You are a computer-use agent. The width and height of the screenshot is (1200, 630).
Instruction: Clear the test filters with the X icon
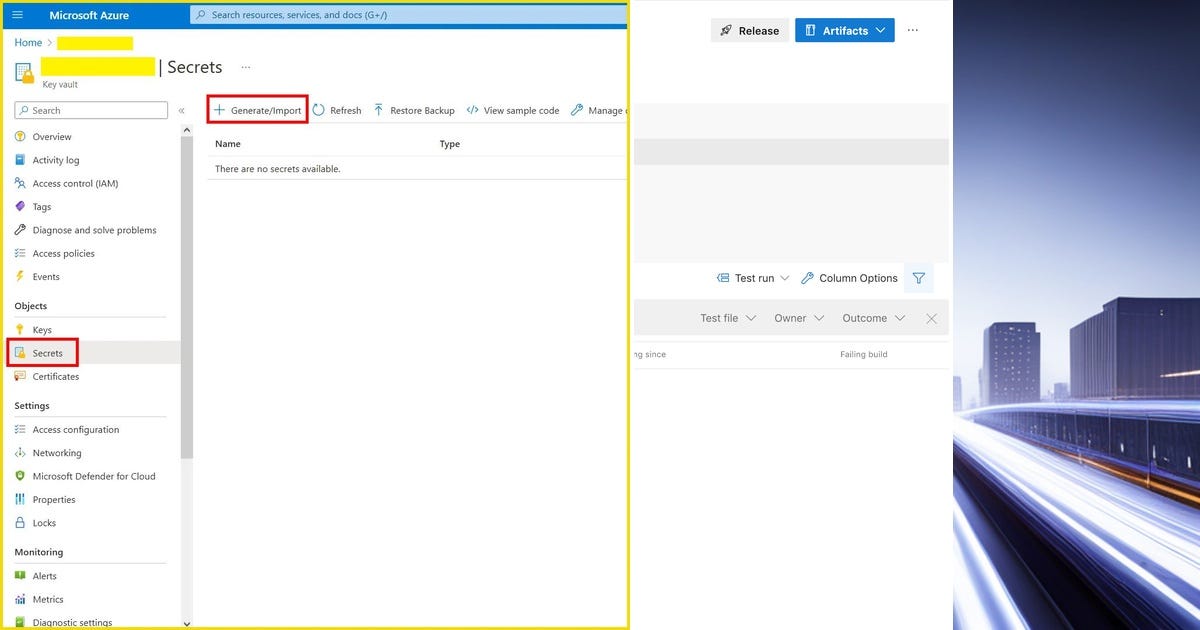(931, 317)
